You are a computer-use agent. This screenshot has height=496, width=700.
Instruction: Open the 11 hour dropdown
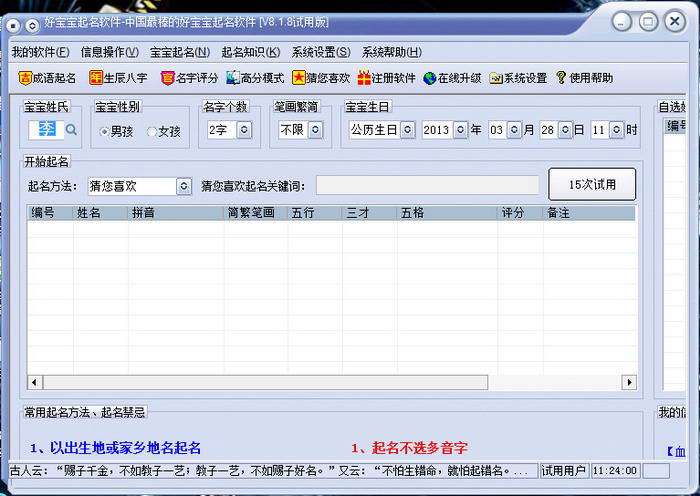pos(616,130)
